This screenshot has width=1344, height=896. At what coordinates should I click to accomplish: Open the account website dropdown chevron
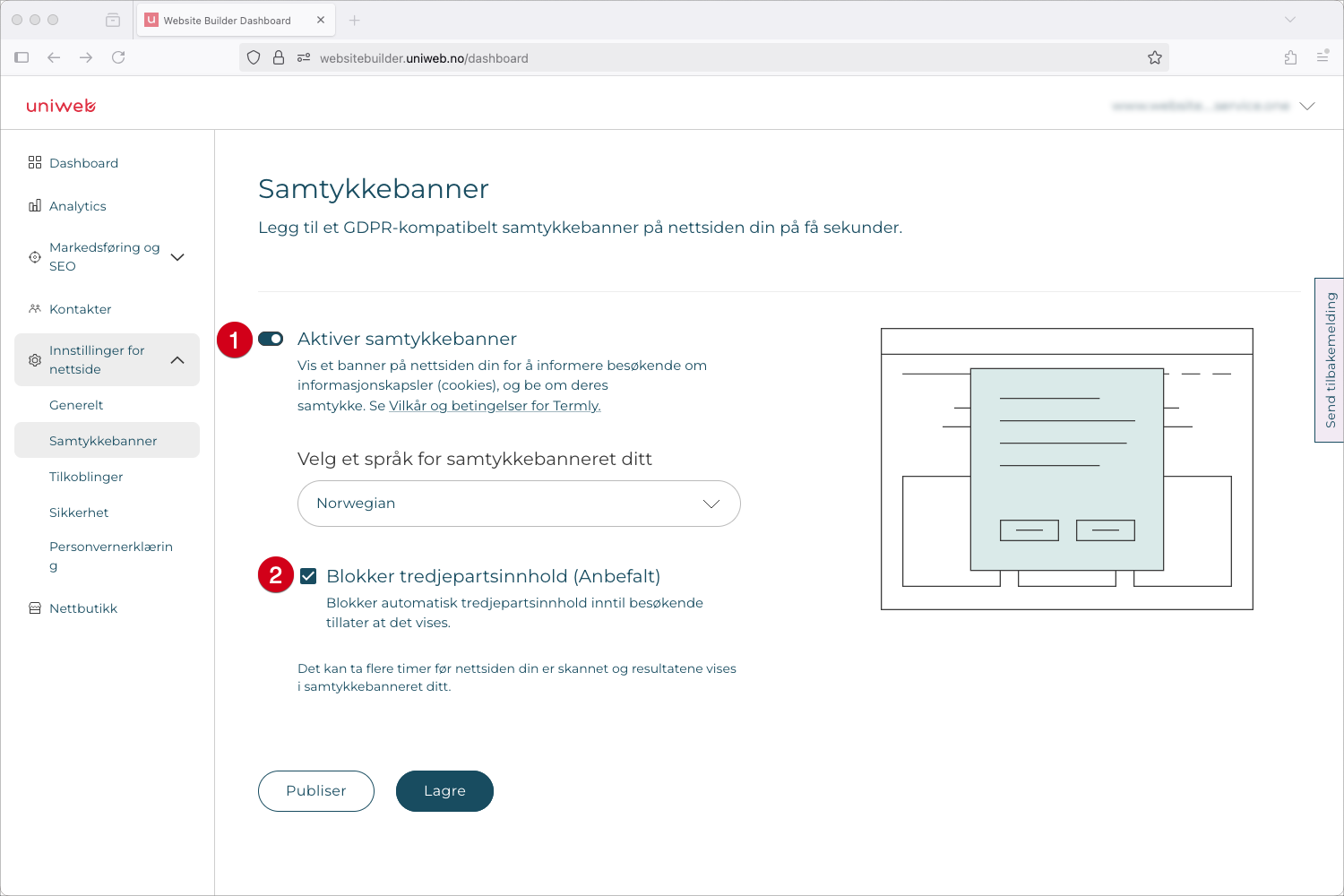click(1307, 106)
